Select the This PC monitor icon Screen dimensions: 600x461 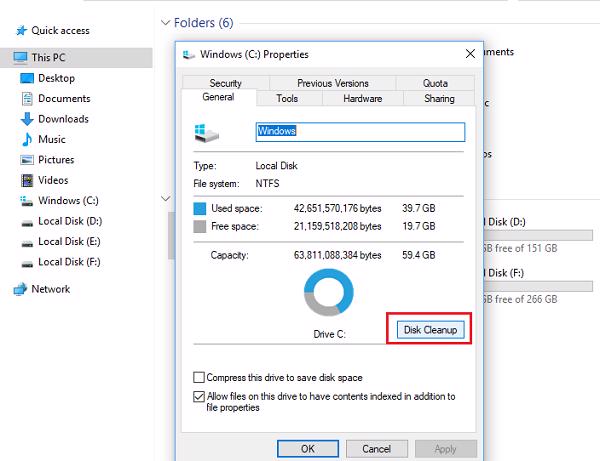click(x=20, y=58)
